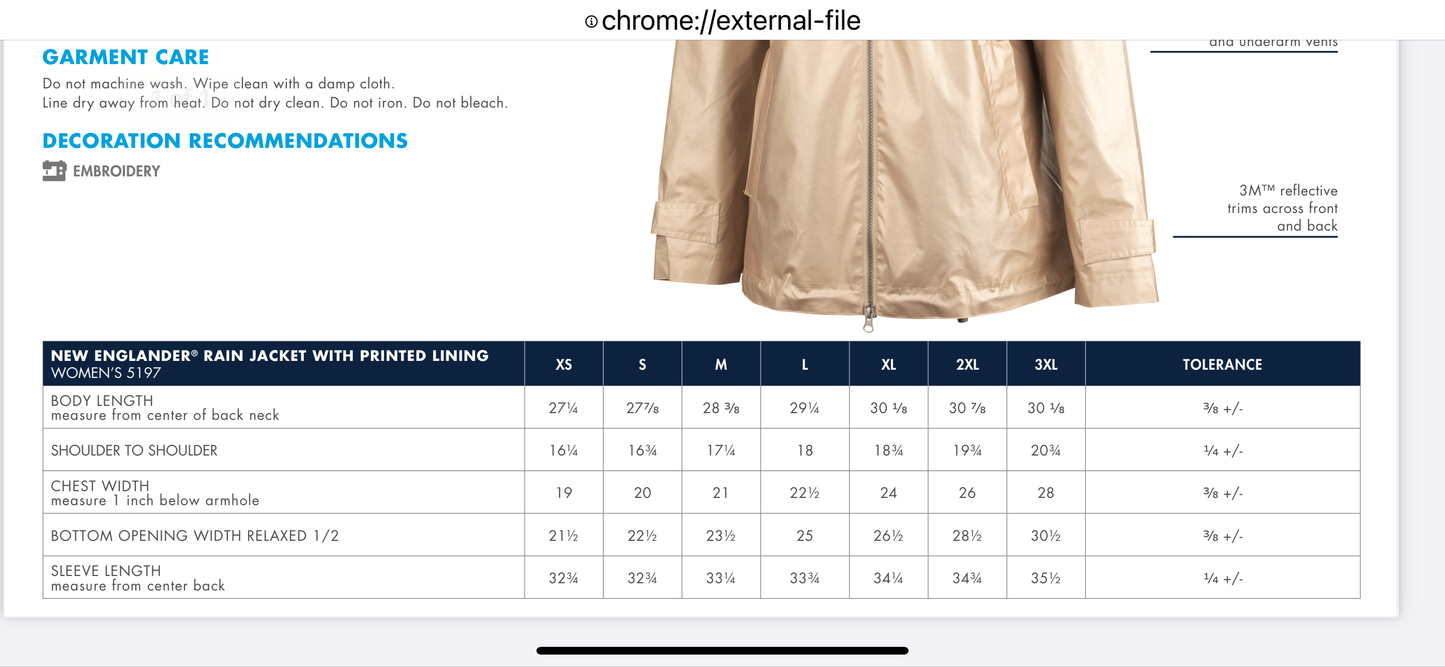Click the SLEEVE LENGTH row label

[x=106, y=571]
